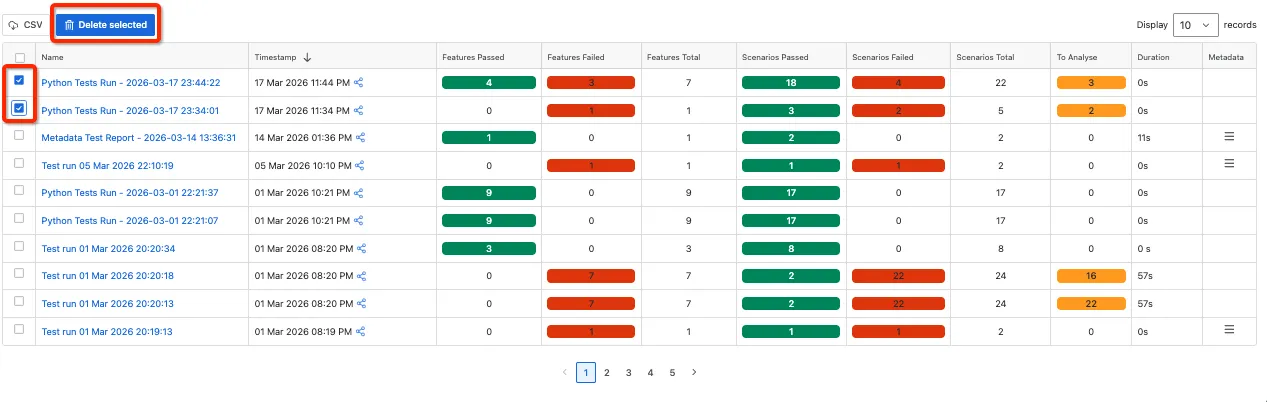The height and width of the screenshot is (402, 1267).
Task: Jump to page 5 in pagination
Action: (x=672, y=372)
